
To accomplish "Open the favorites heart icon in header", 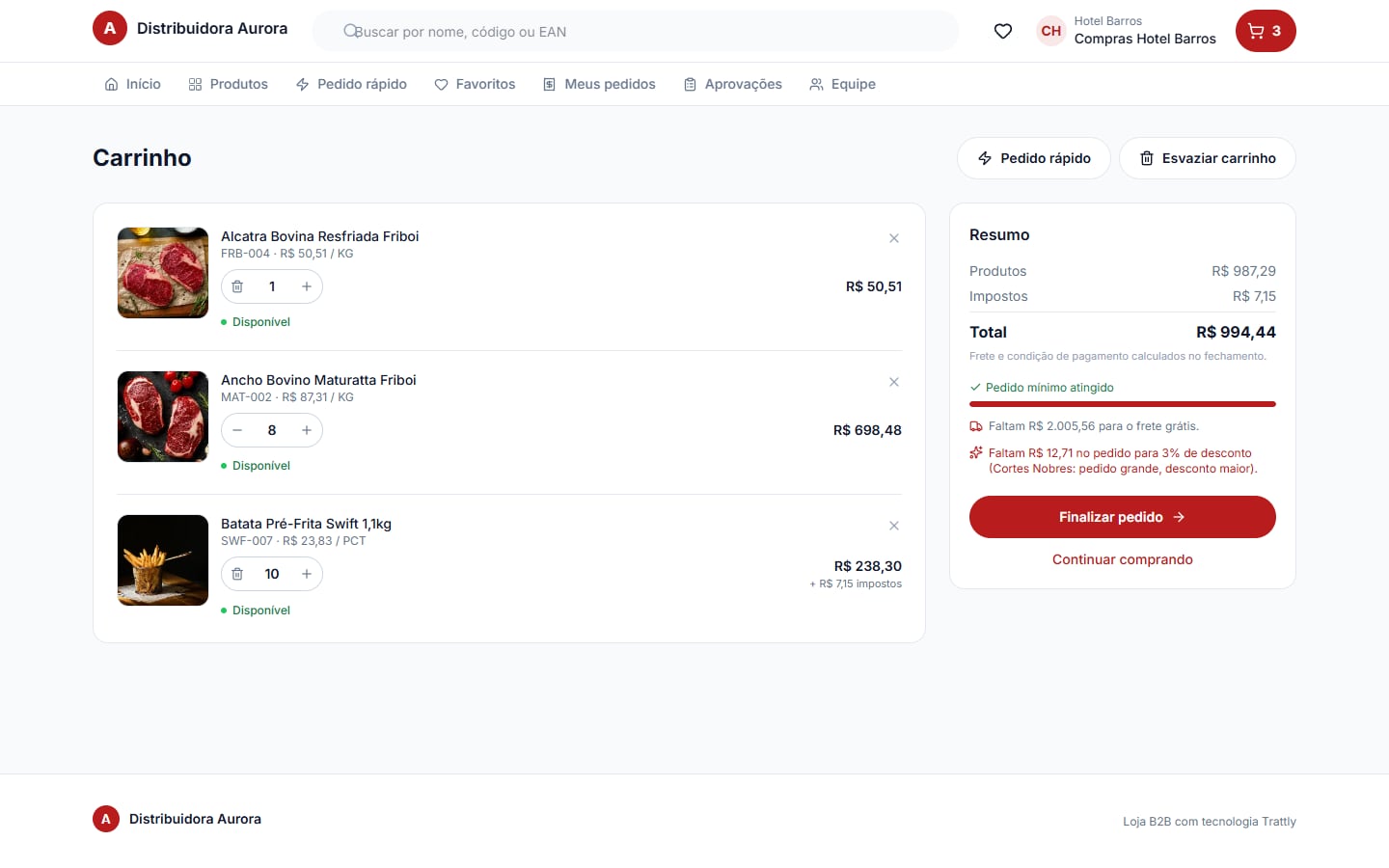I will pos(1003,31).
